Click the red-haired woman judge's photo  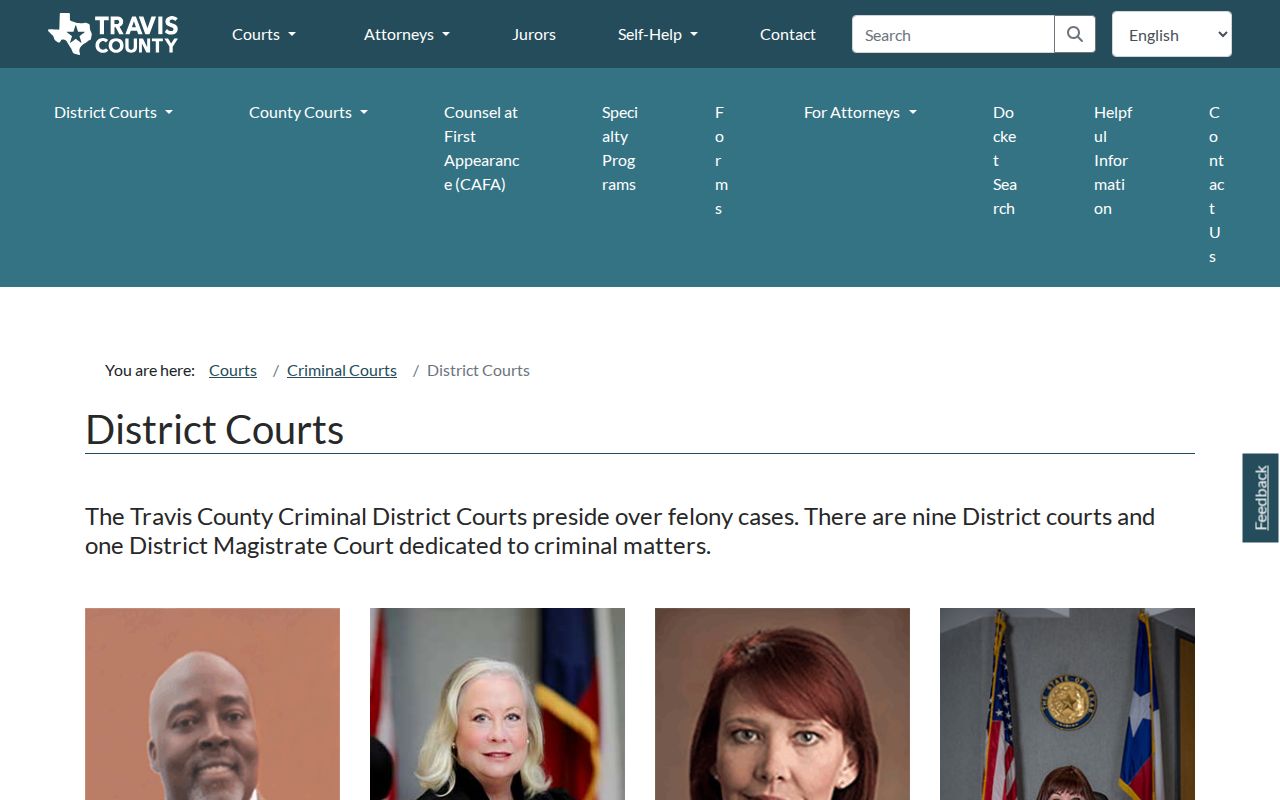(782, 704)
